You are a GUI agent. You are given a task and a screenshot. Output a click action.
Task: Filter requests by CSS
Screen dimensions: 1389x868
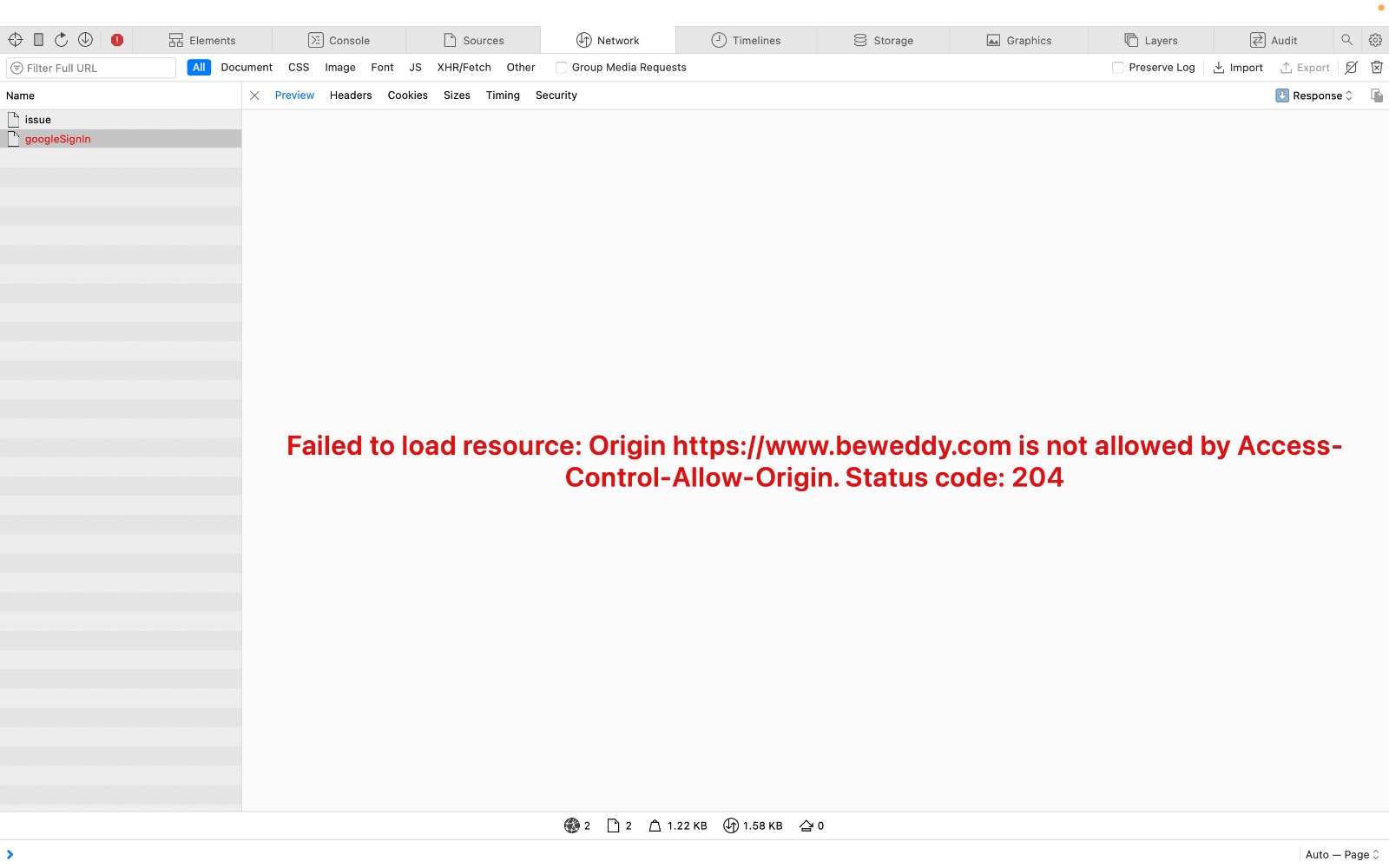299,68
